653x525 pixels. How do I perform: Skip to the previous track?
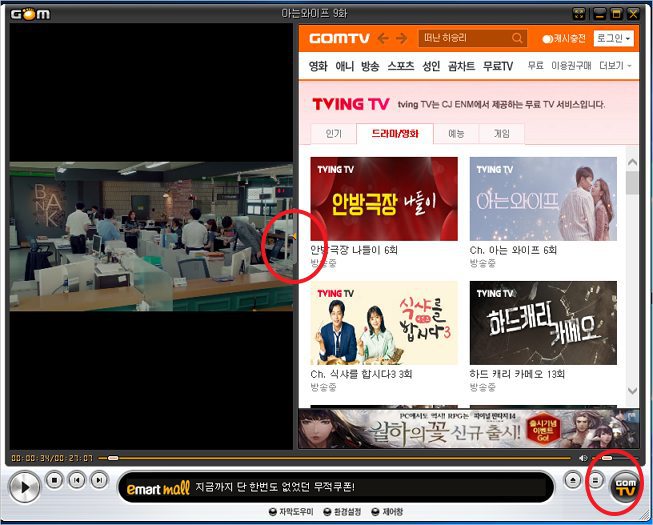pyautogui.click(x=77, y=481)
